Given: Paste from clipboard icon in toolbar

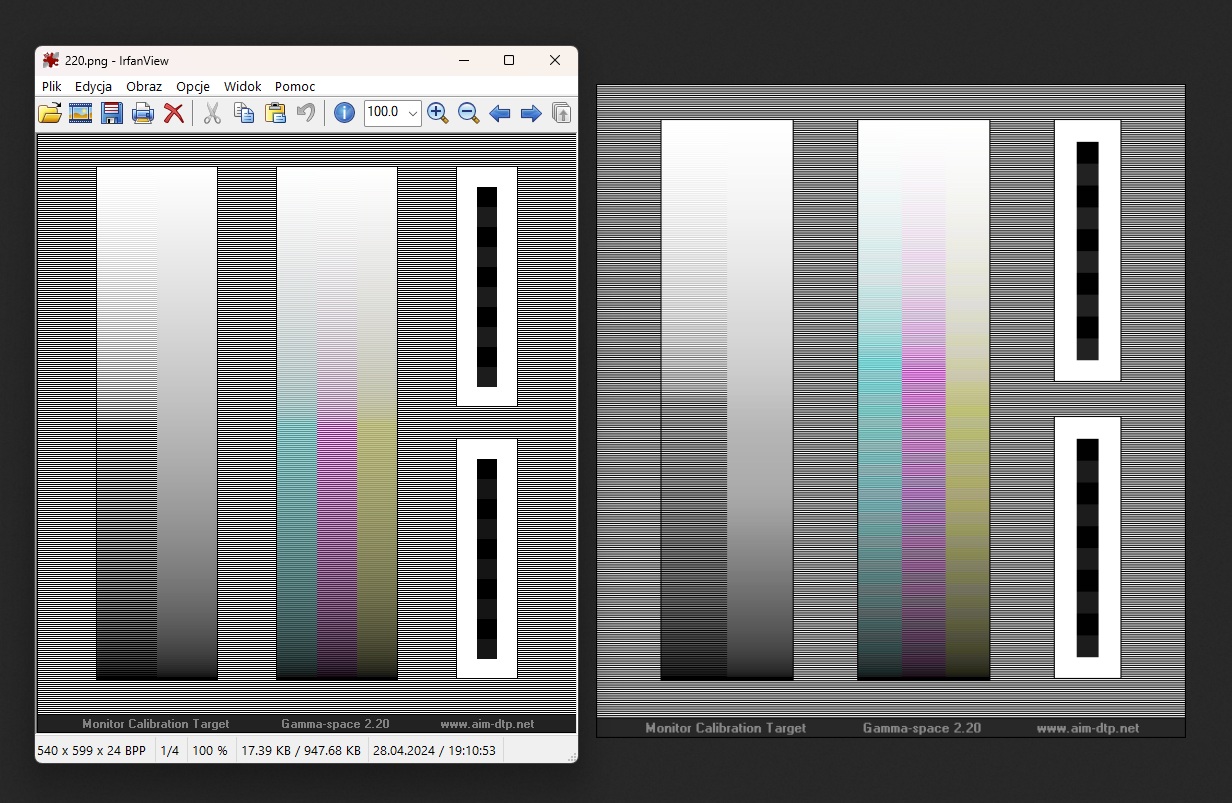Looking at the screenshot, I should tap(275, 113).
